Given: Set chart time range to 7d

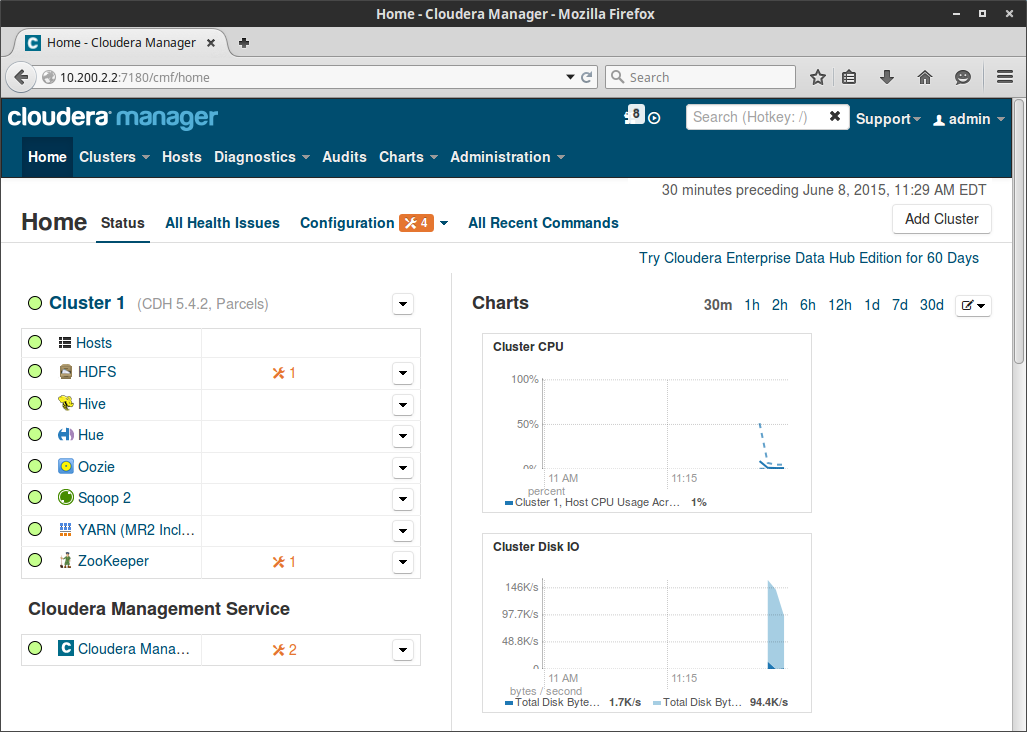Looking at the screenshot, I should pos(899,305).
